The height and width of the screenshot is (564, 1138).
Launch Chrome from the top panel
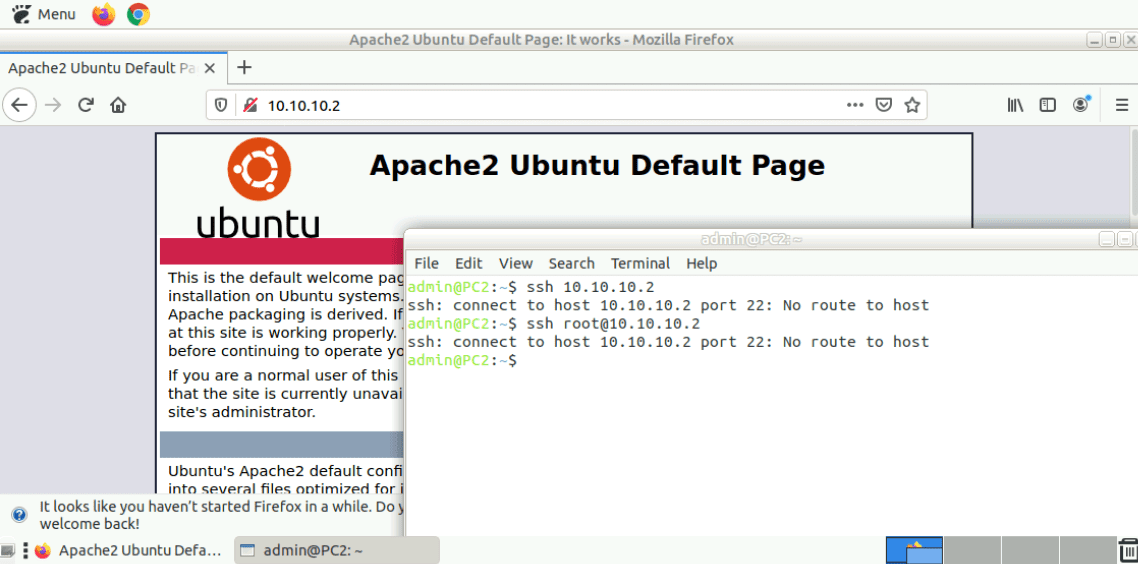(x=138, y=14)
